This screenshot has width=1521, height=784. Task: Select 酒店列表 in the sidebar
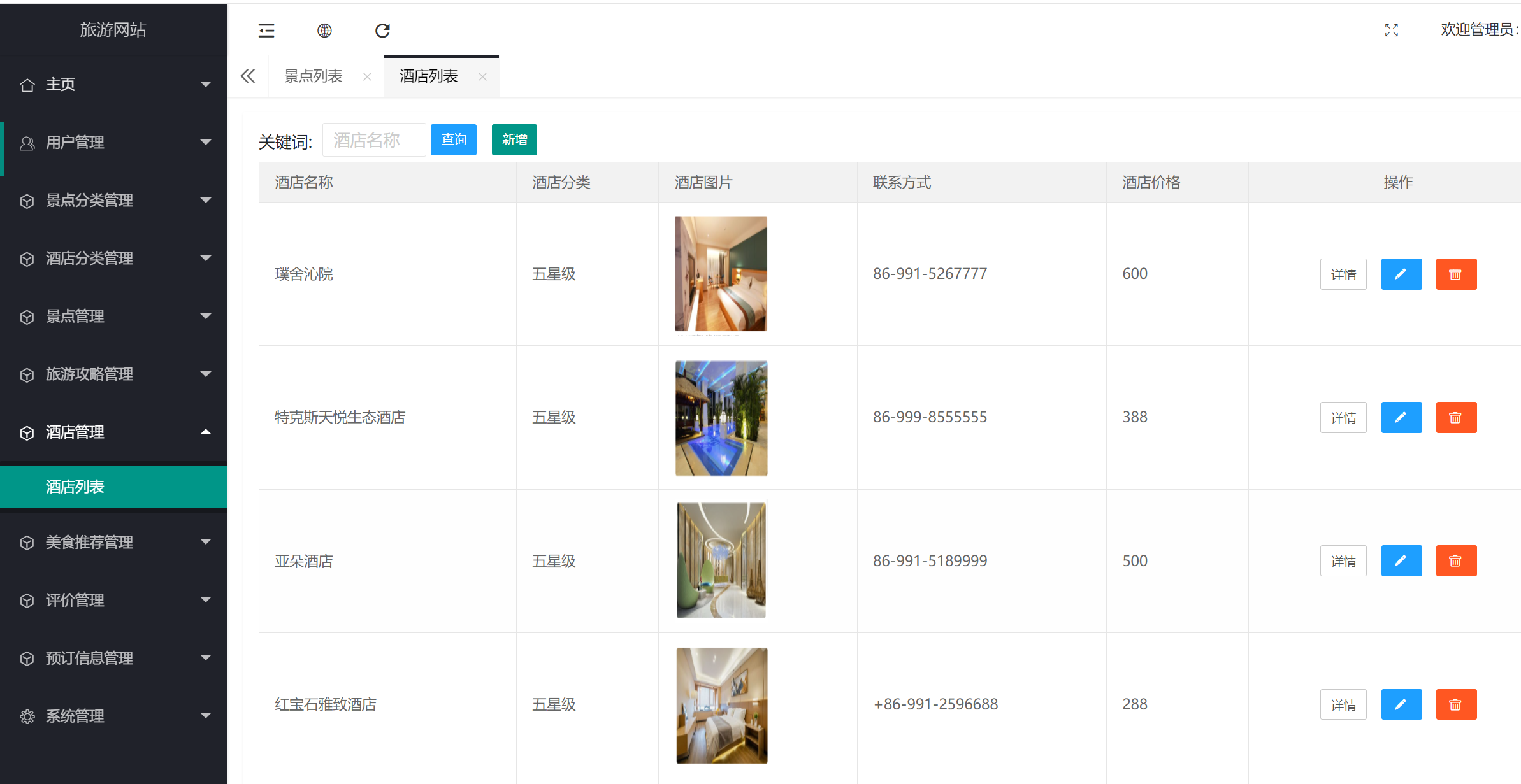tap(113, 487)
